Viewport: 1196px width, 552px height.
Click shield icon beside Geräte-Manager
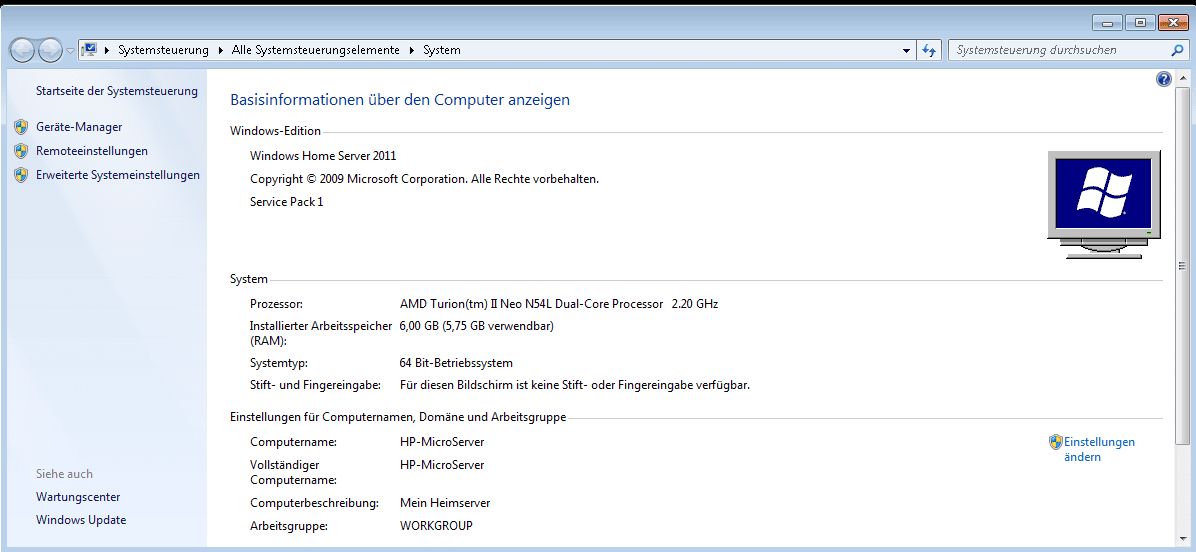[21, 127]
